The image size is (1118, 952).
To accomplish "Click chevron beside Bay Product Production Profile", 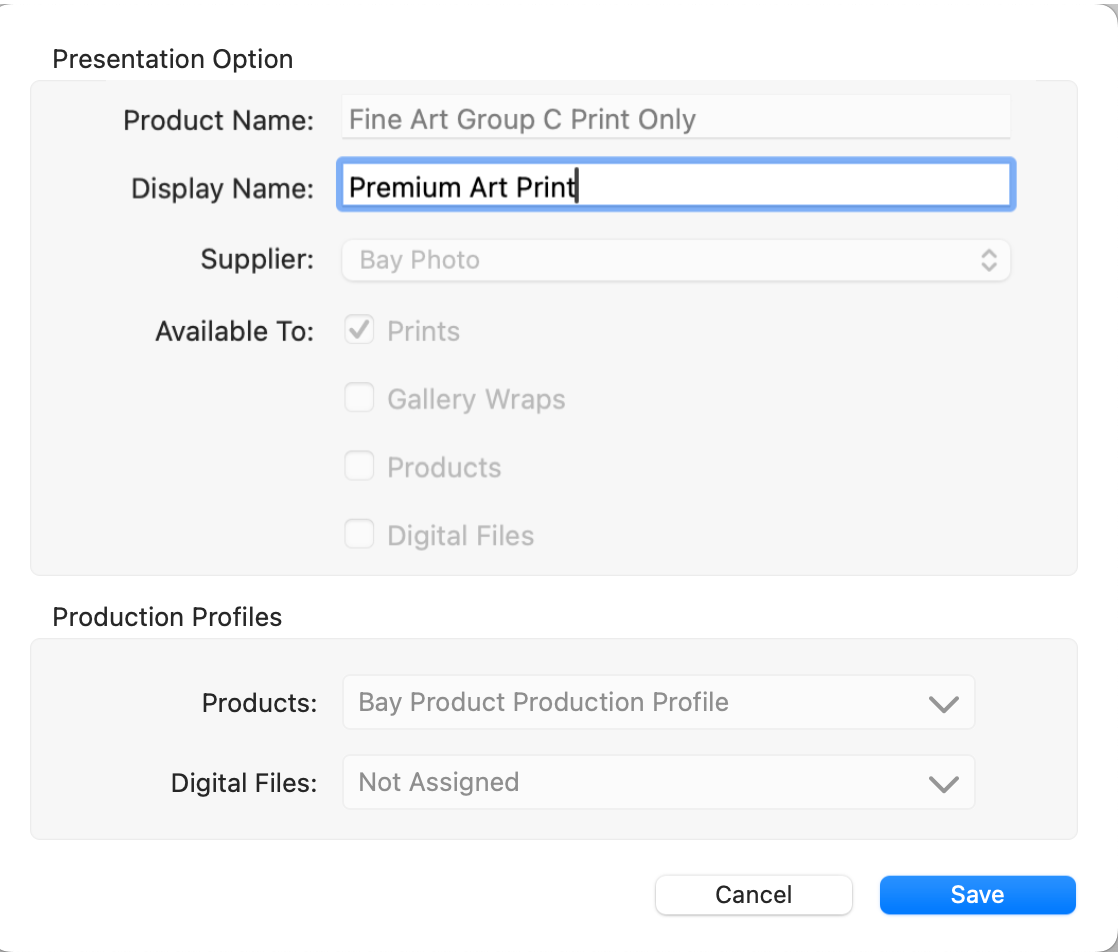I will click(943, 703).
